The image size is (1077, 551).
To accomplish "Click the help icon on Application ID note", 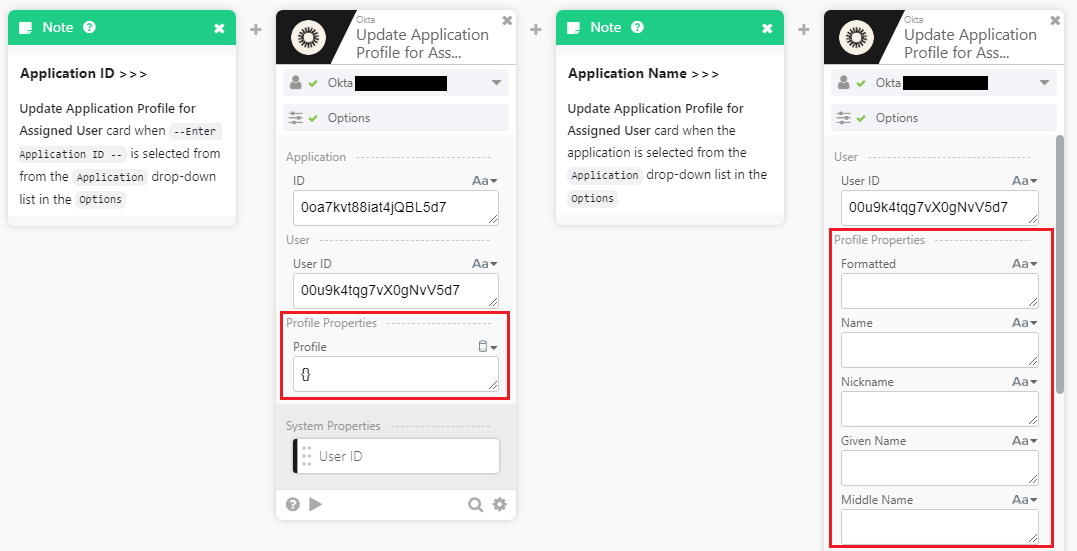I will click(90, 28).
